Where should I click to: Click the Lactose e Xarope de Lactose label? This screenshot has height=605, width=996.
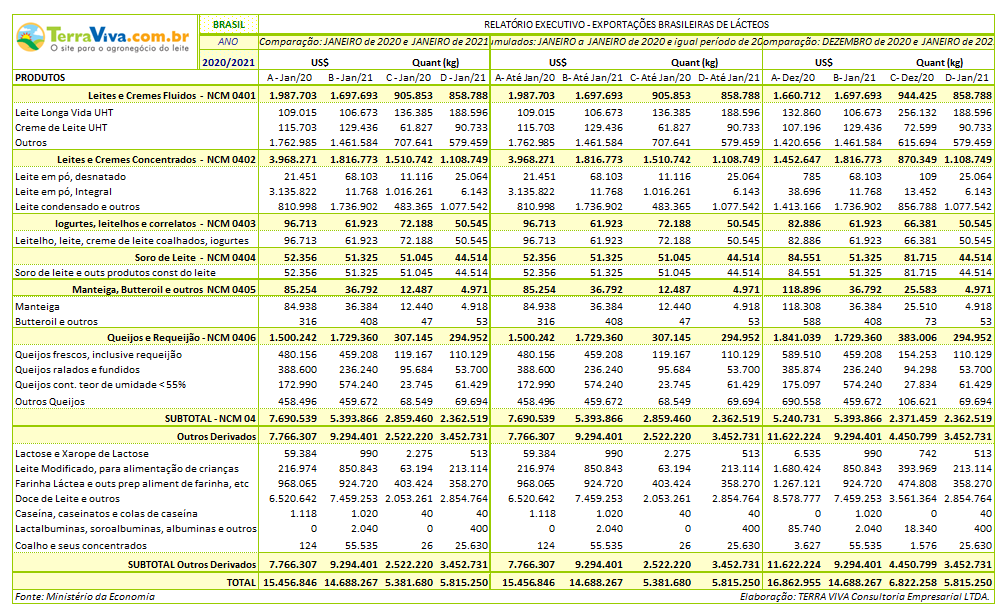tap(82, 454)
